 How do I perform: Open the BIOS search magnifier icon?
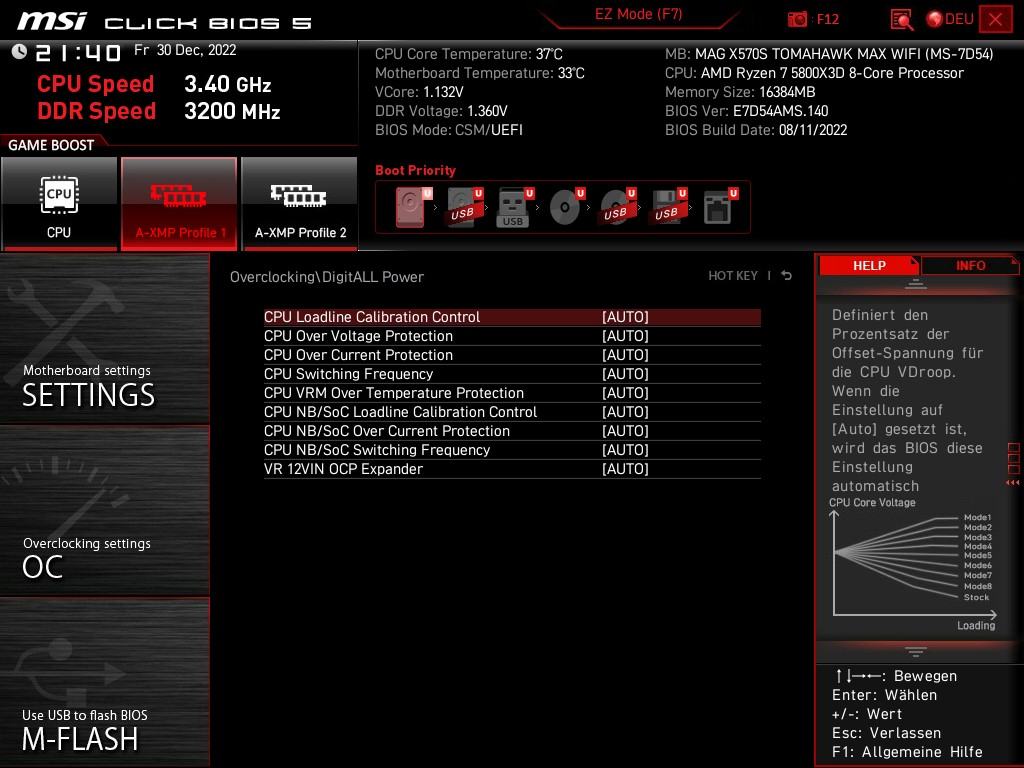point(901,20)
